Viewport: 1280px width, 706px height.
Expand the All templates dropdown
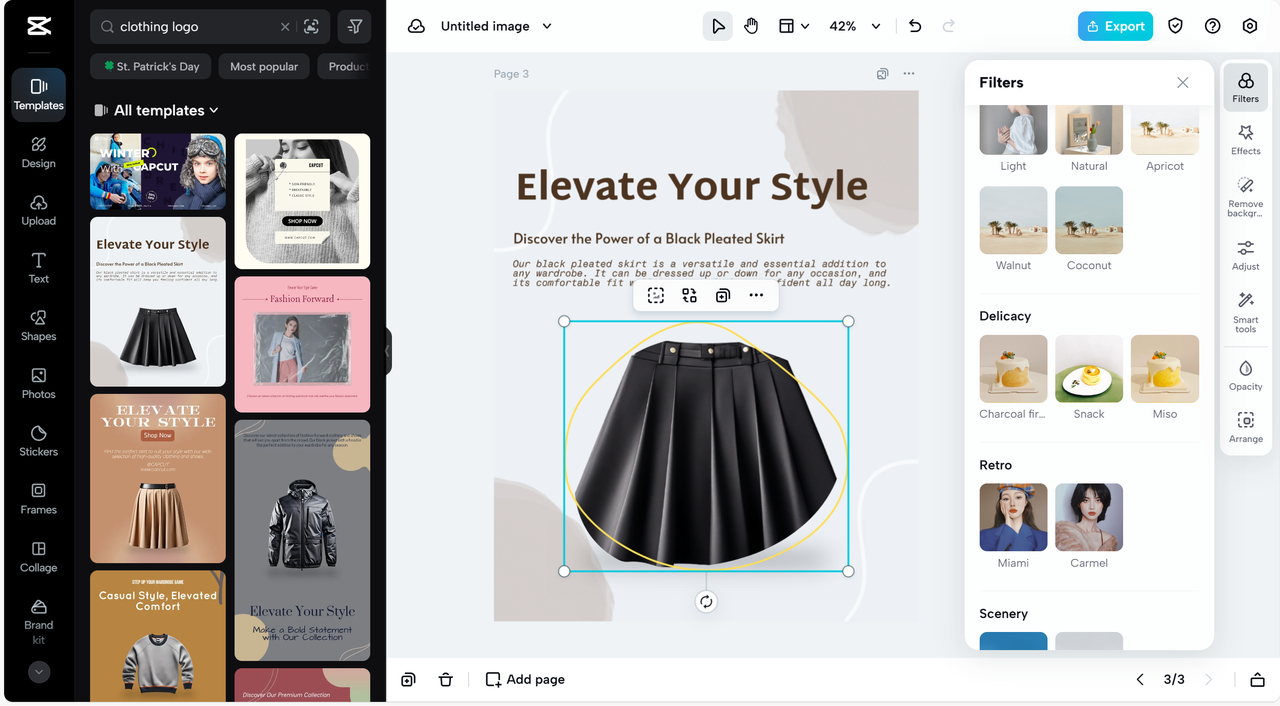tap(166, 110)
